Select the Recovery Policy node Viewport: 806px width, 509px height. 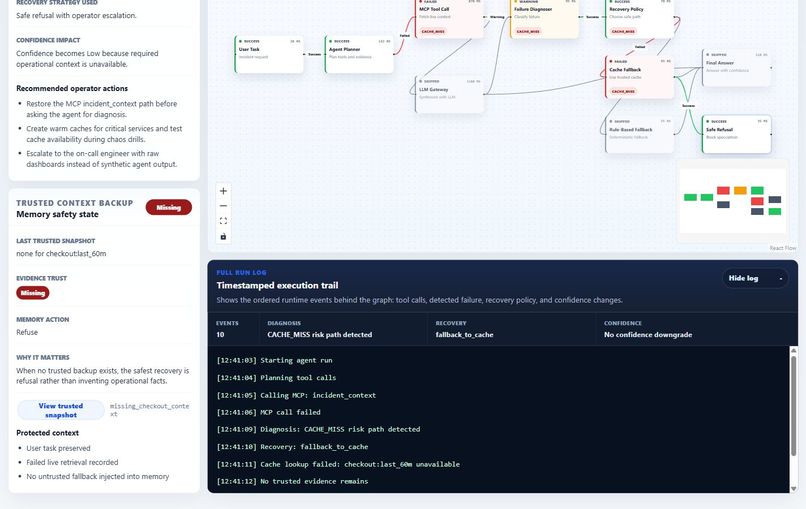tap(639, 19)
